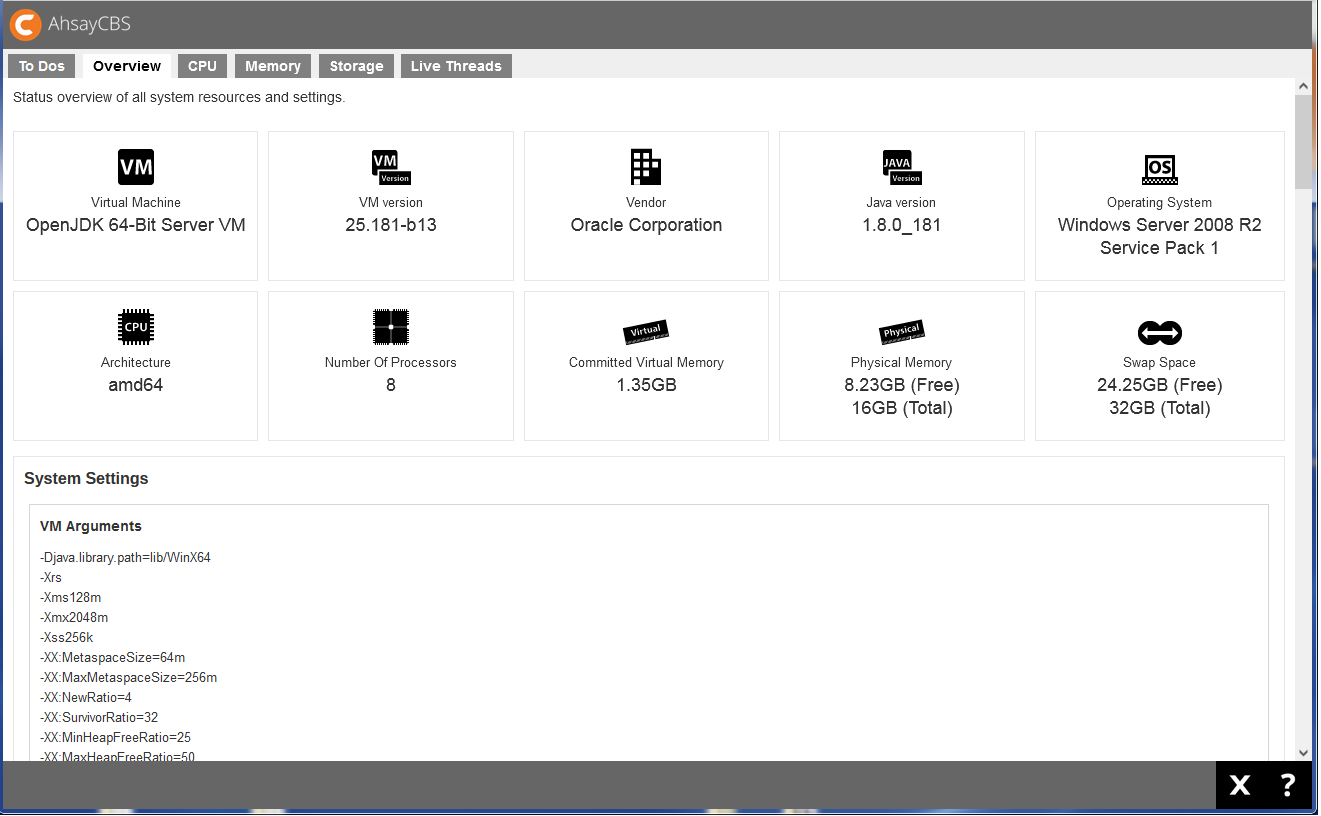Select the Committed Virtual Memory ribbon icon
The height and width of the screenshot is (816, 1321).
pyautogui.click(x=645, y=331)
